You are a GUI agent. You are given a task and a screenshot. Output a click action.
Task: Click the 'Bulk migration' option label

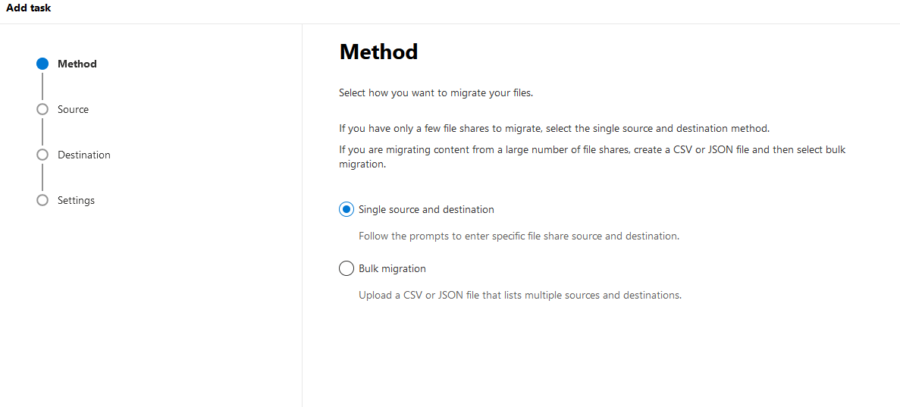(392, 268)
